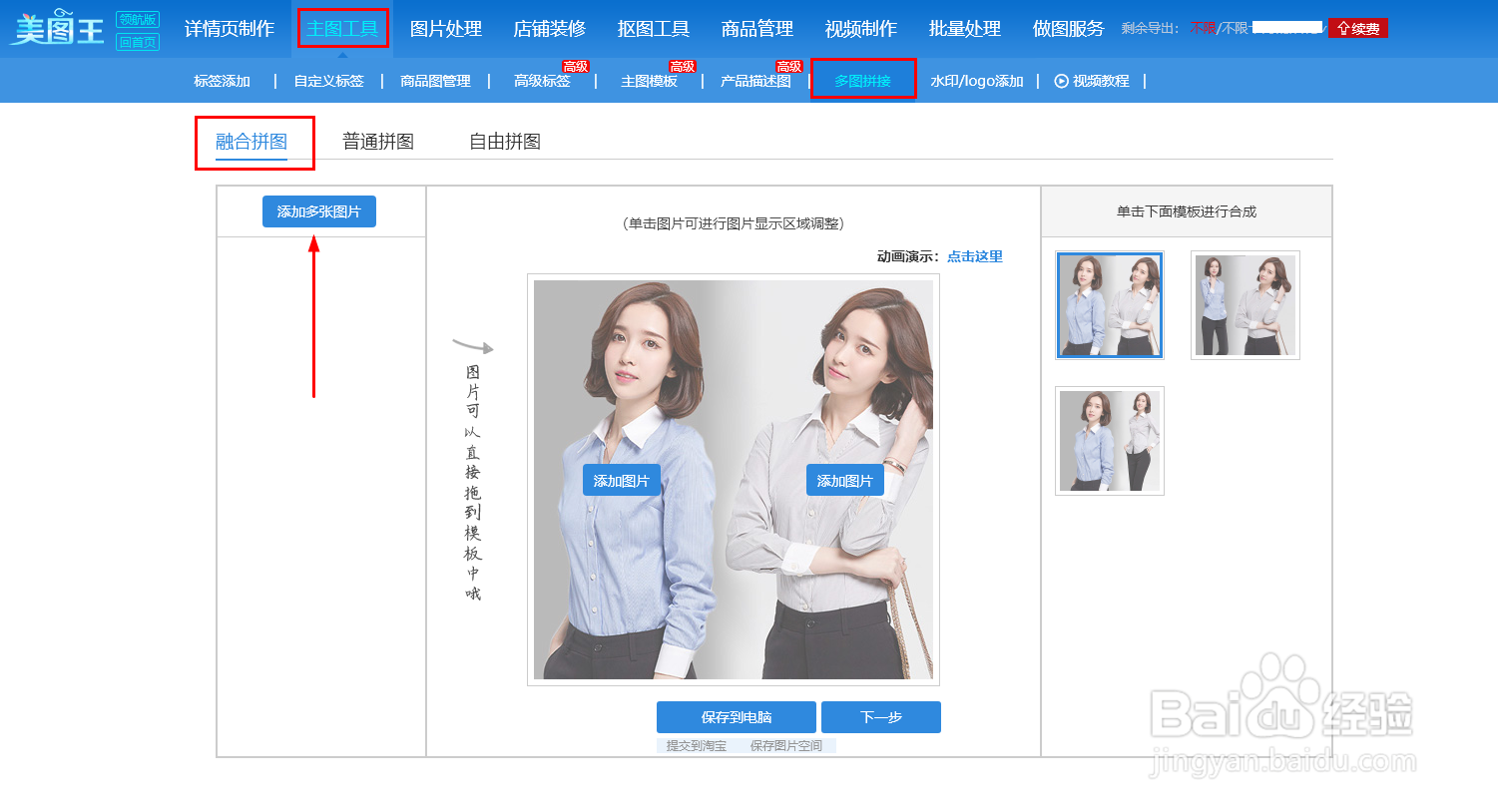Screen dimensions: 1498x812
Task: Open the 领航版 badge beside the logo
Action: click(137, 17)
